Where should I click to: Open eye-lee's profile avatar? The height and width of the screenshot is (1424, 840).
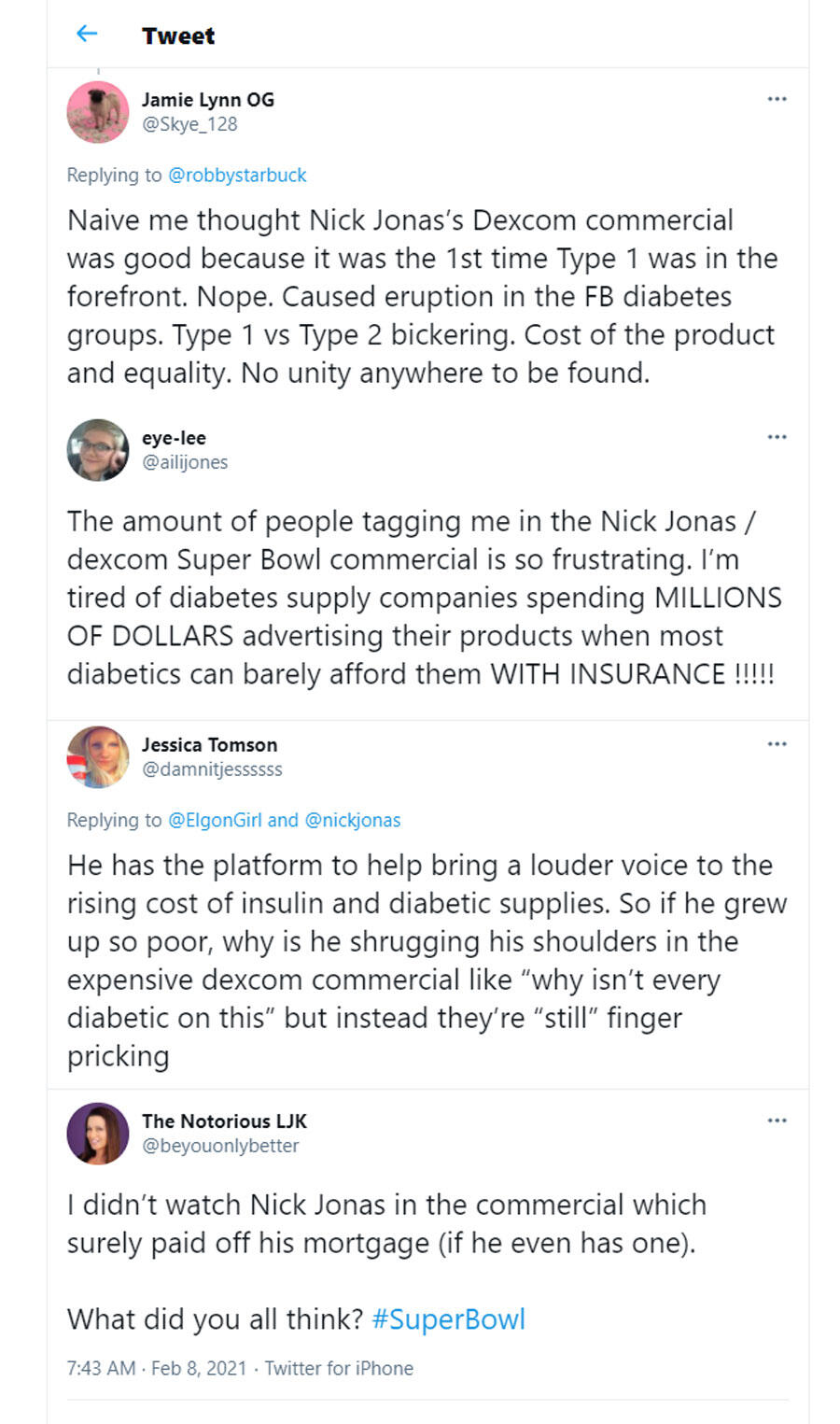[x=98, y=450]
